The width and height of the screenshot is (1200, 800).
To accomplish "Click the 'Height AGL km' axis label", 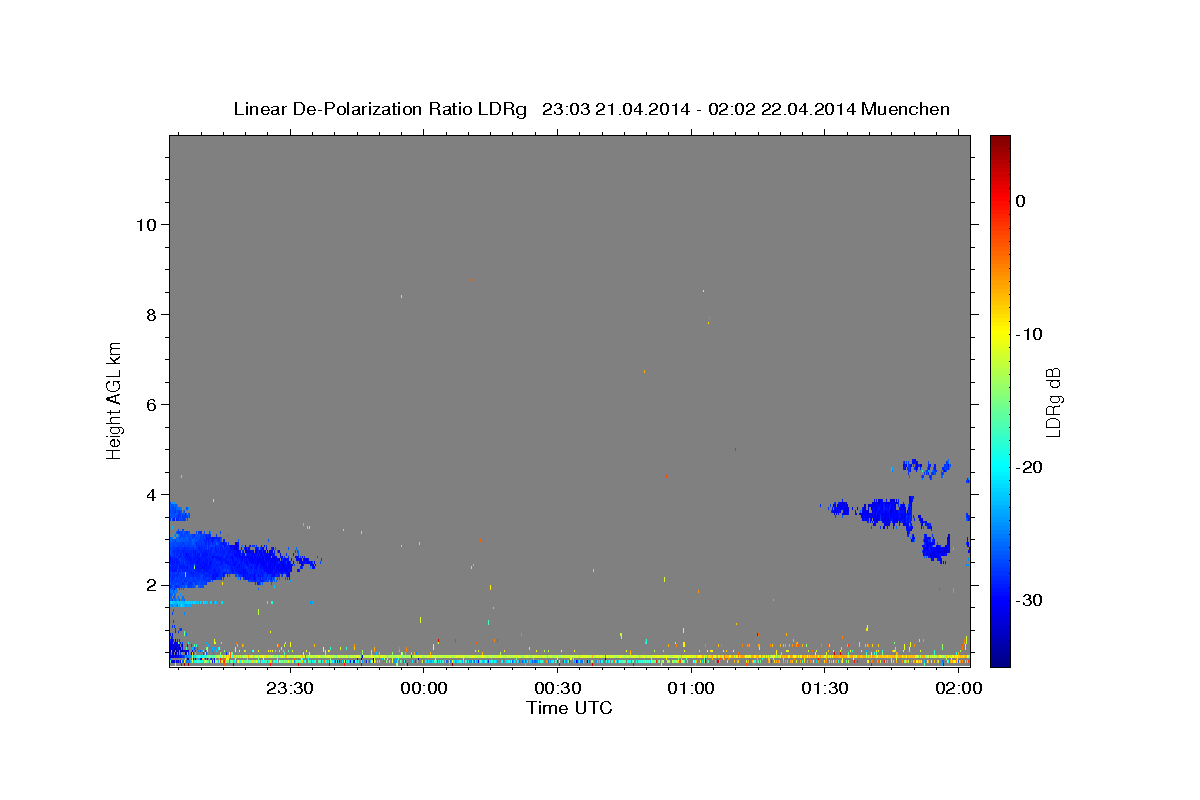I will [114, 400].
